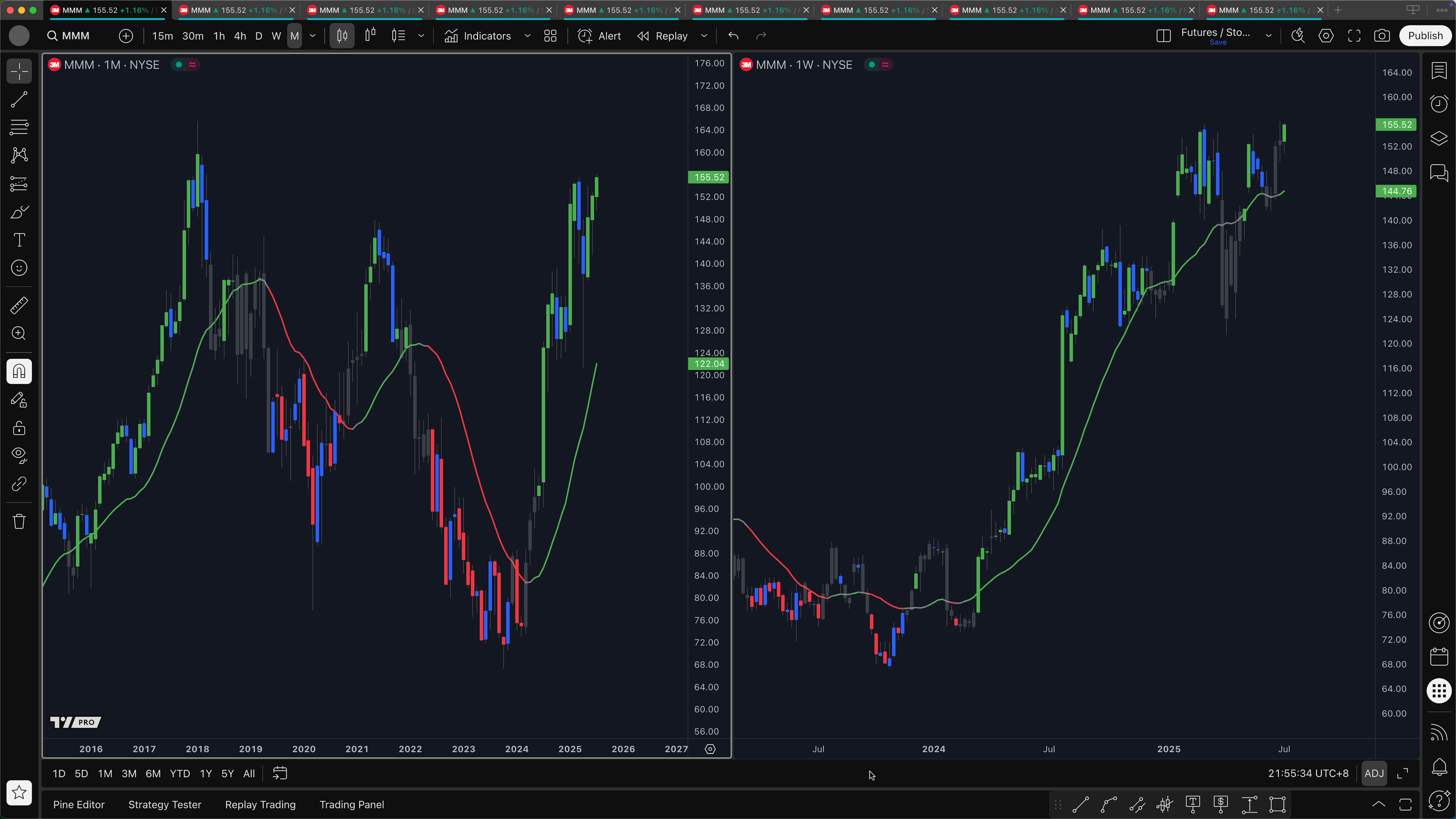Expand the Replay options dropdown
This screenshot has height=819, width=1456.
point(704,36)
